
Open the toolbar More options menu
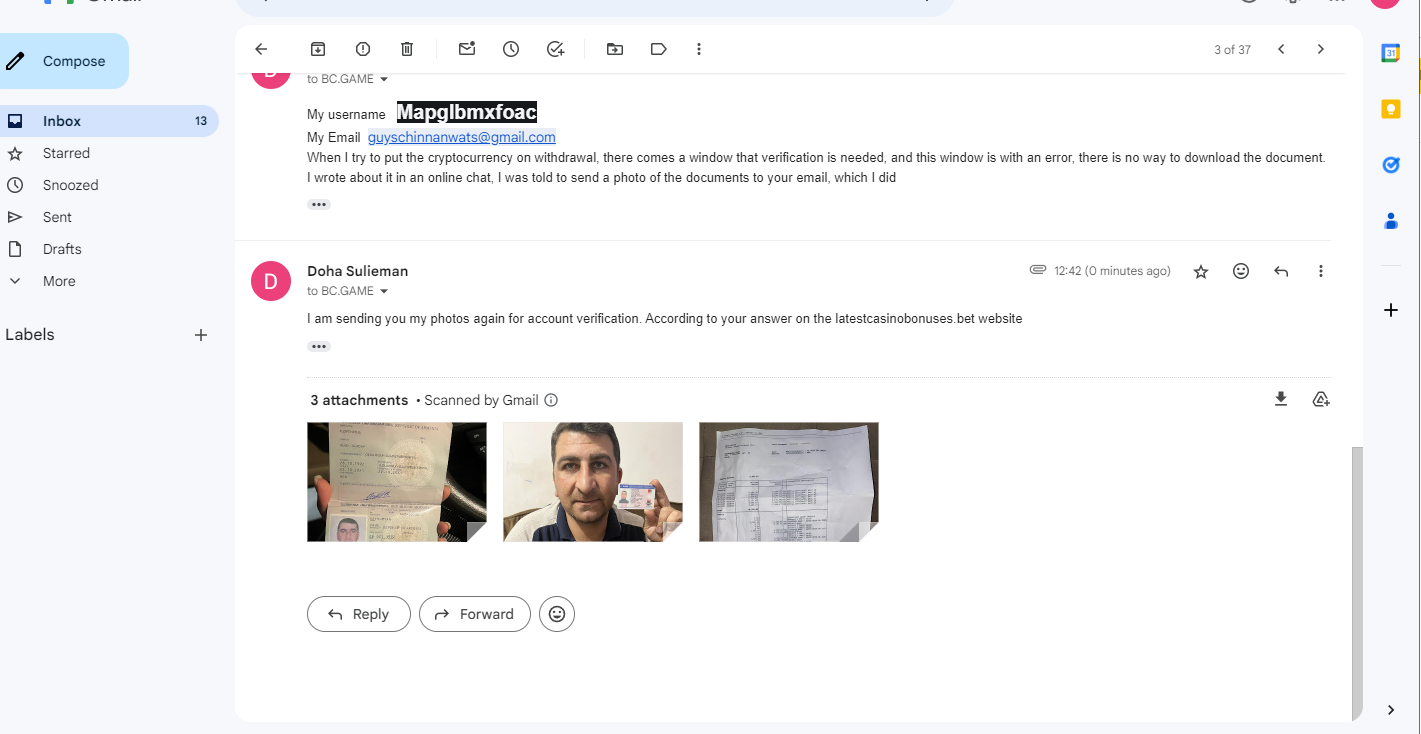click(x=699, y=49)
